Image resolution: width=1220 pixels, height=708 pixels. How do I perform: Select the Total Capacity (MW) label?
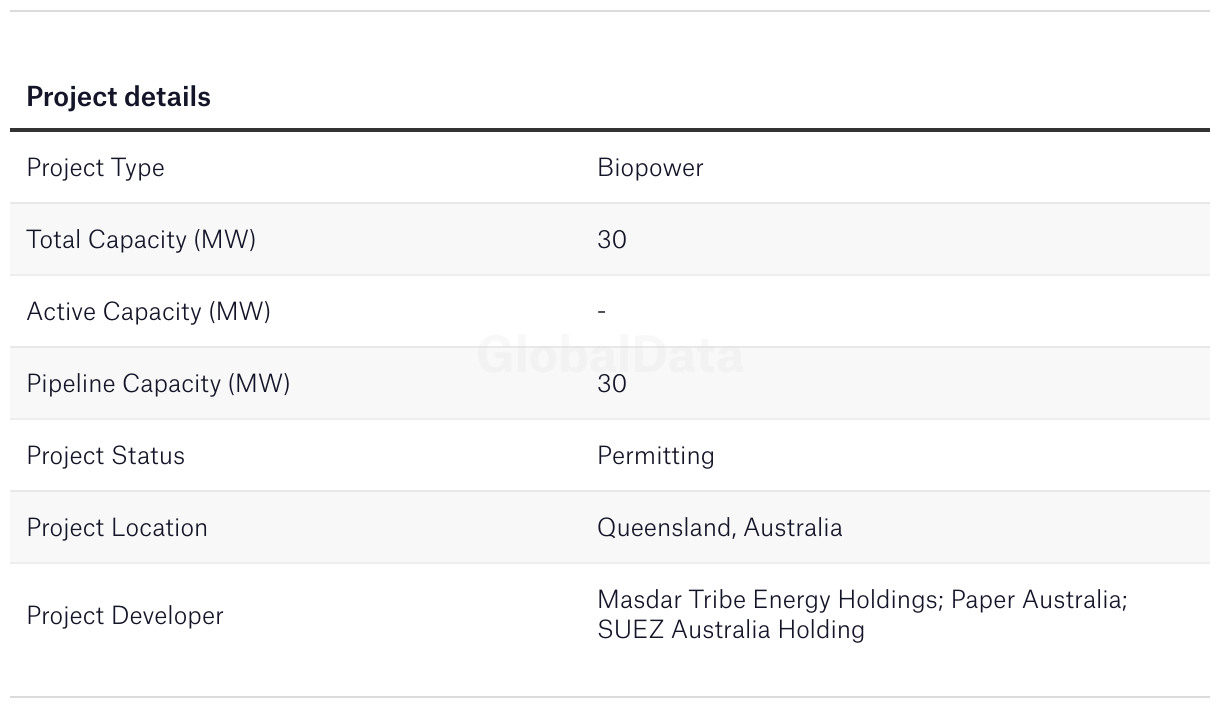click(x=141, y=240)
